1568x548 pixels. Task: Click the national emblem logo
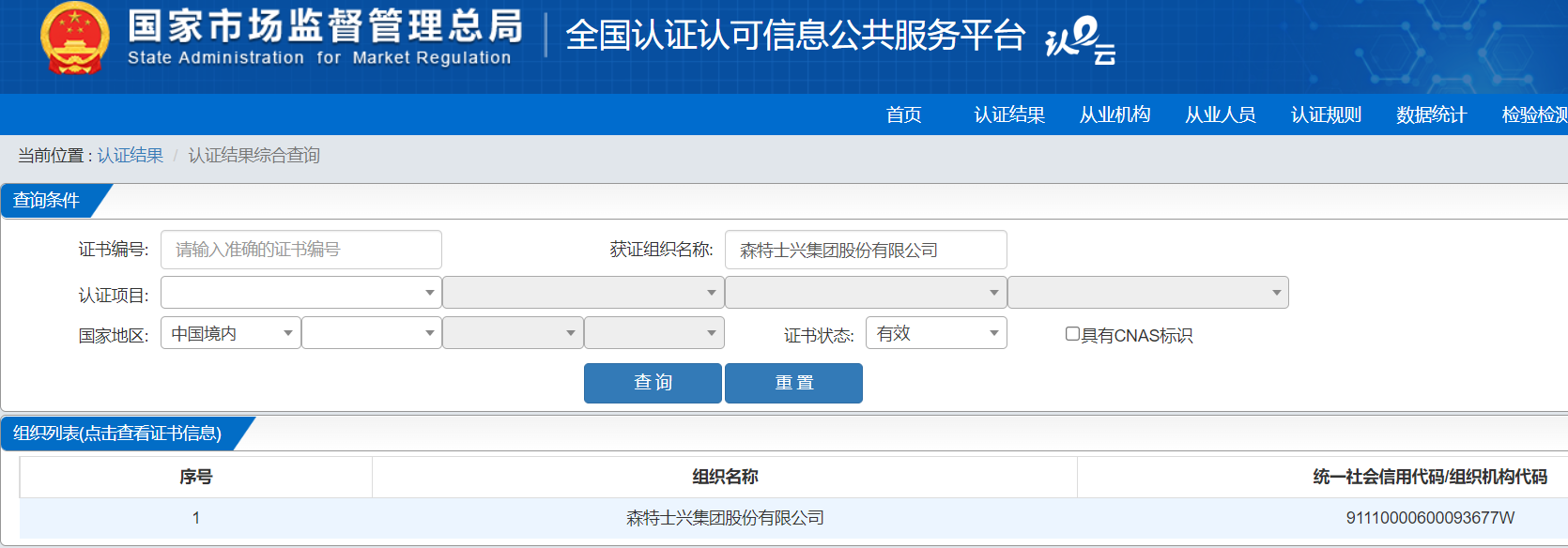pos(75,38)
